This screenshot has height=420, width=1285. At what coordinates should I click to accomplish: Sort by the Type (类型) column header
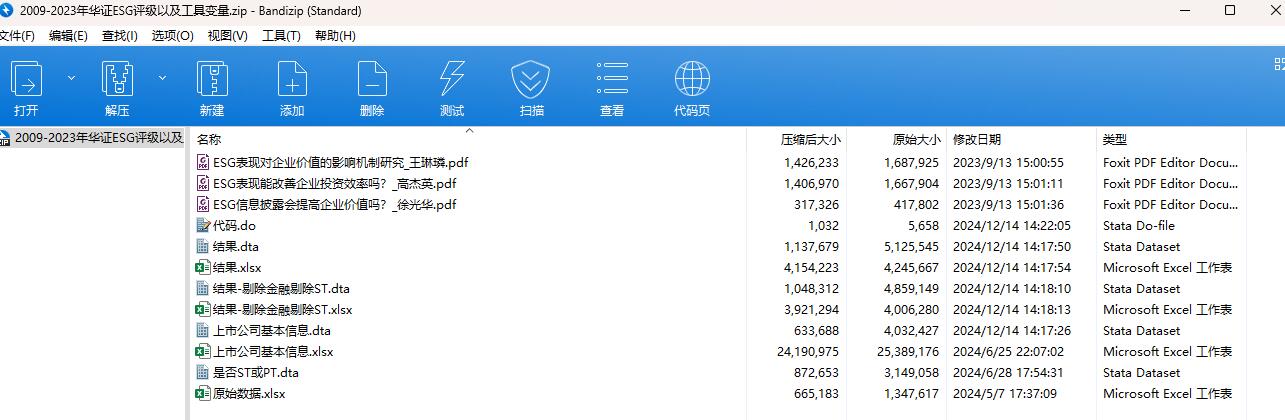tap(1115, 140)
